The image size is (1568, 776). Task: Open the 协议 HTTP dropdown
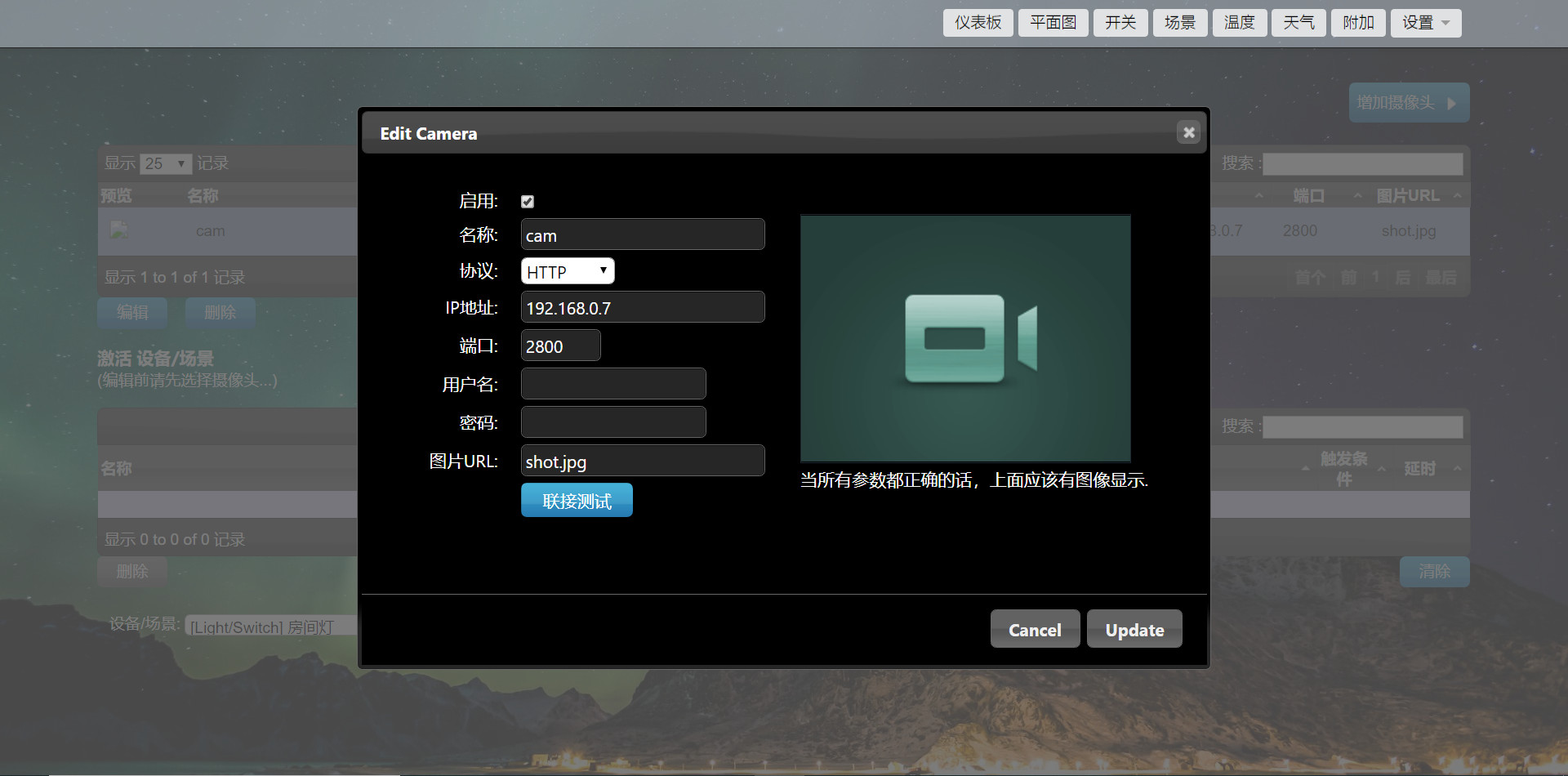coord(568,271)
